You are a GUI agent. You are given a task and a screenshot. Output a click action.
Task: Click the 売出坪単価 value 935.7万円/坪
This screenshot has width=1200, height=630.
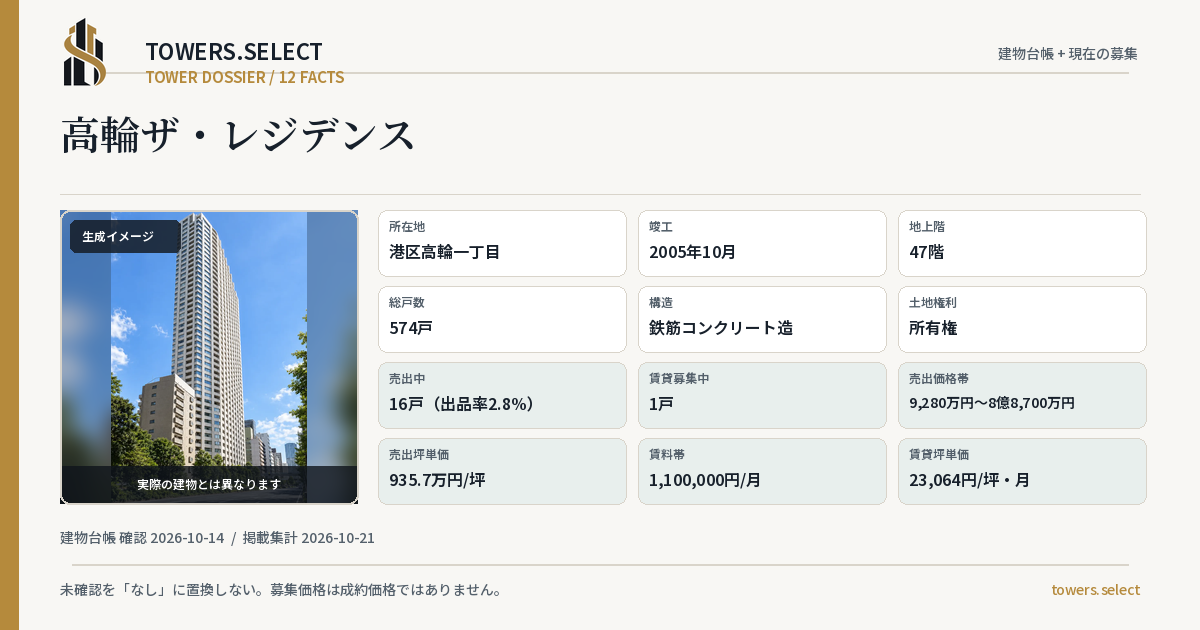click(437, 480)
